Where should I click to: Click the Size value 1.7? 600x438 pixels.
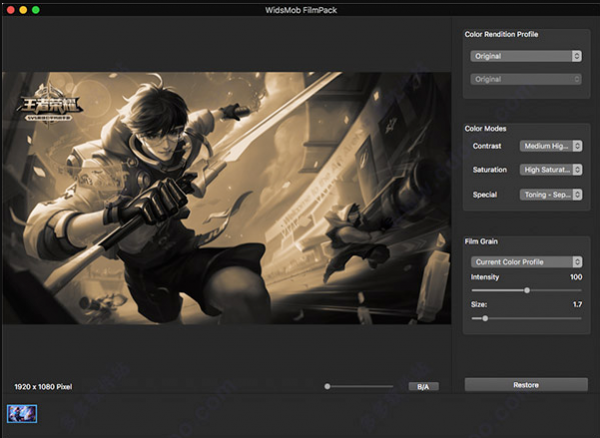(576, 304)
